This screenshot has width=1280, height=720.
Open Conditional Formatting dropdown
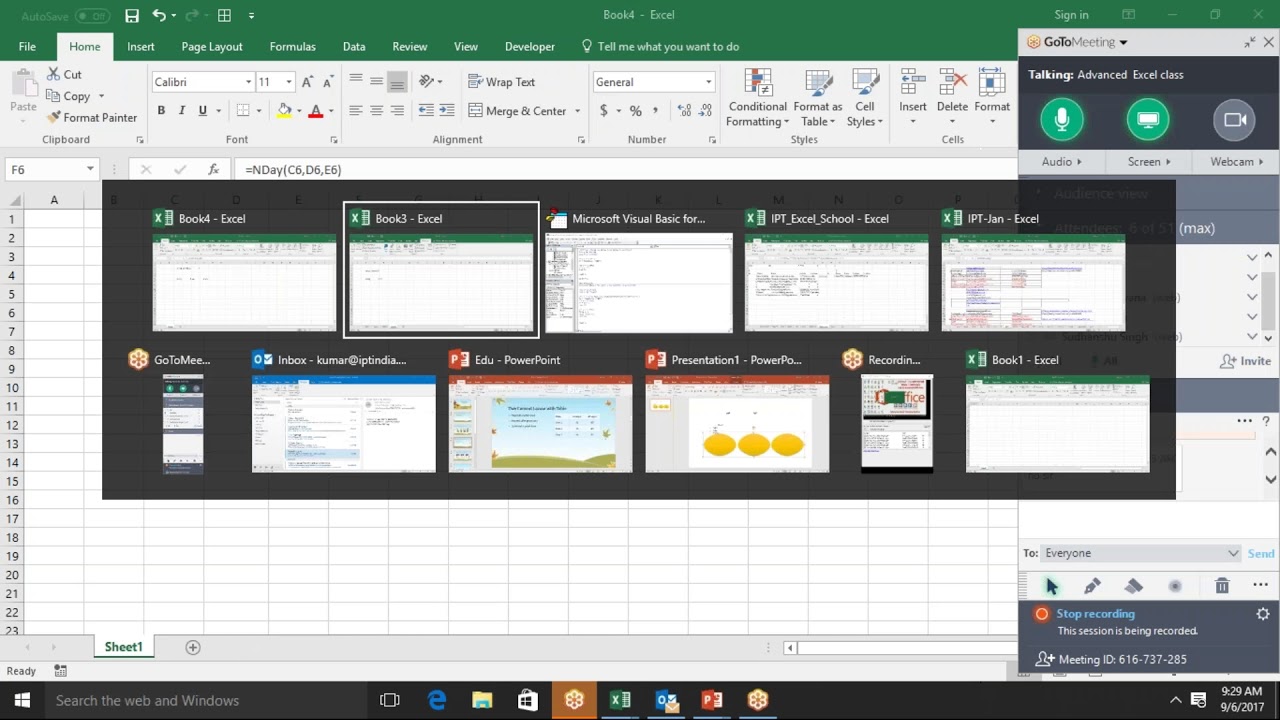point(757,98)
